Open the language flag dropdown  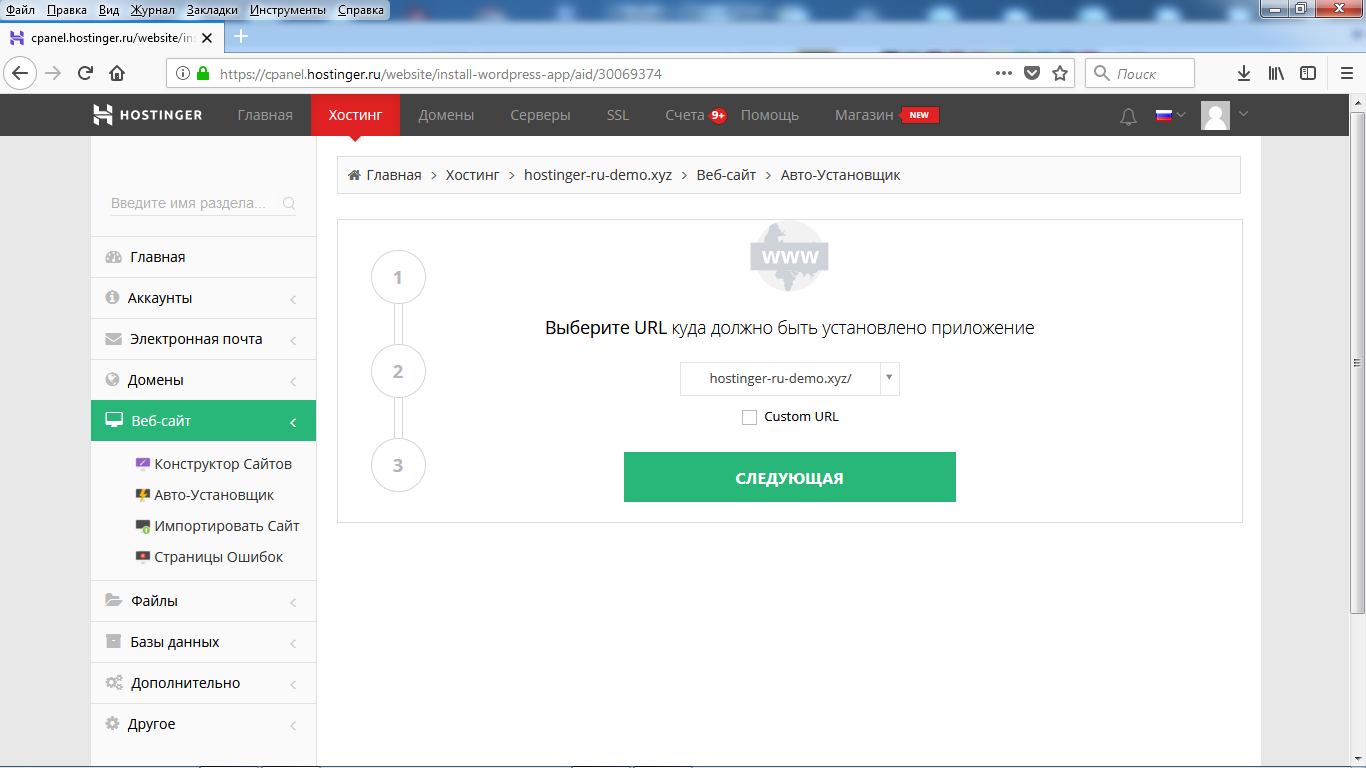1169,115
